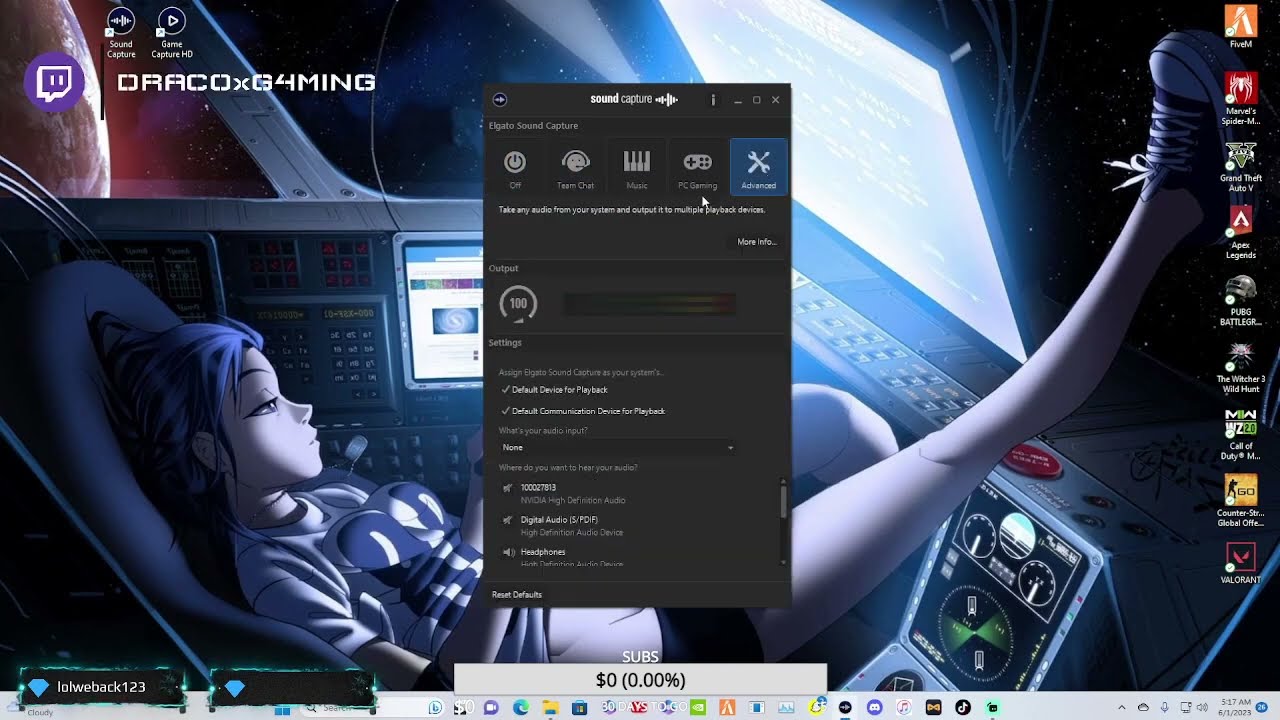
Task: Open Marvel's Spider-Man desktop shortcut
Action: 1241,98
